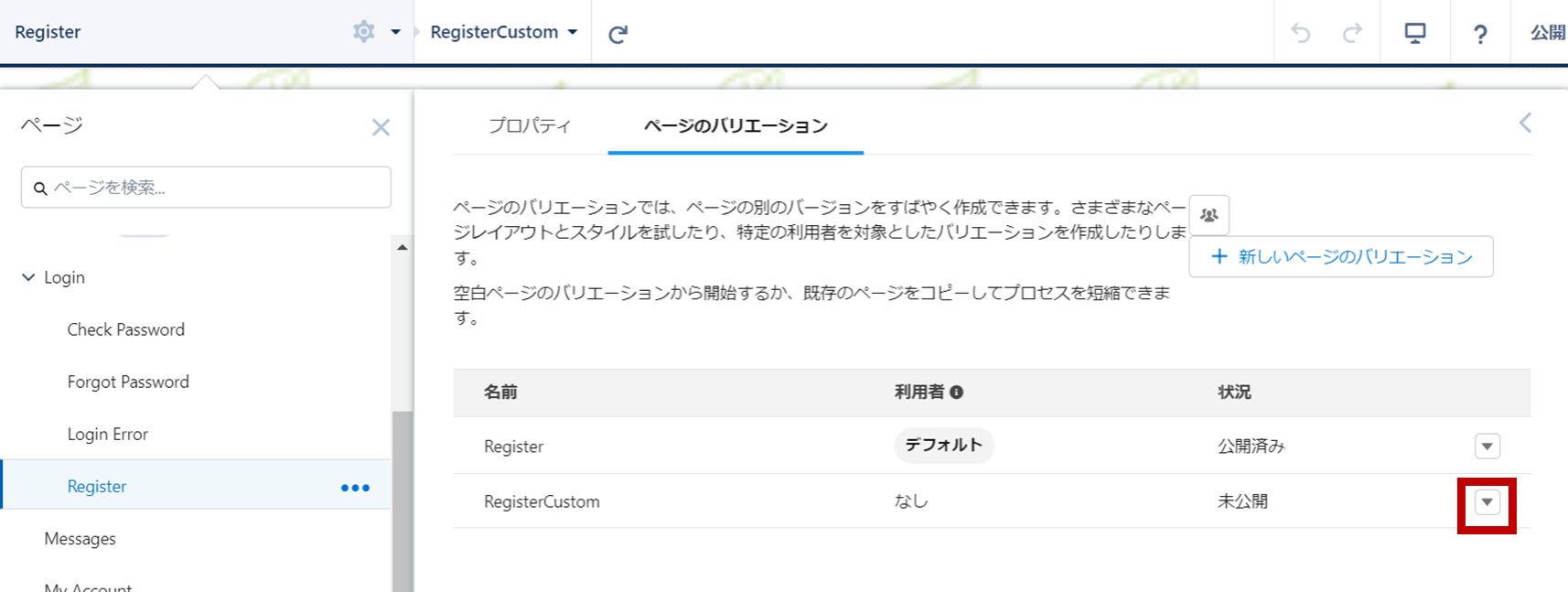Select the ページのバリエーション tab
1568x592 pixels.
tap(736, 126)
